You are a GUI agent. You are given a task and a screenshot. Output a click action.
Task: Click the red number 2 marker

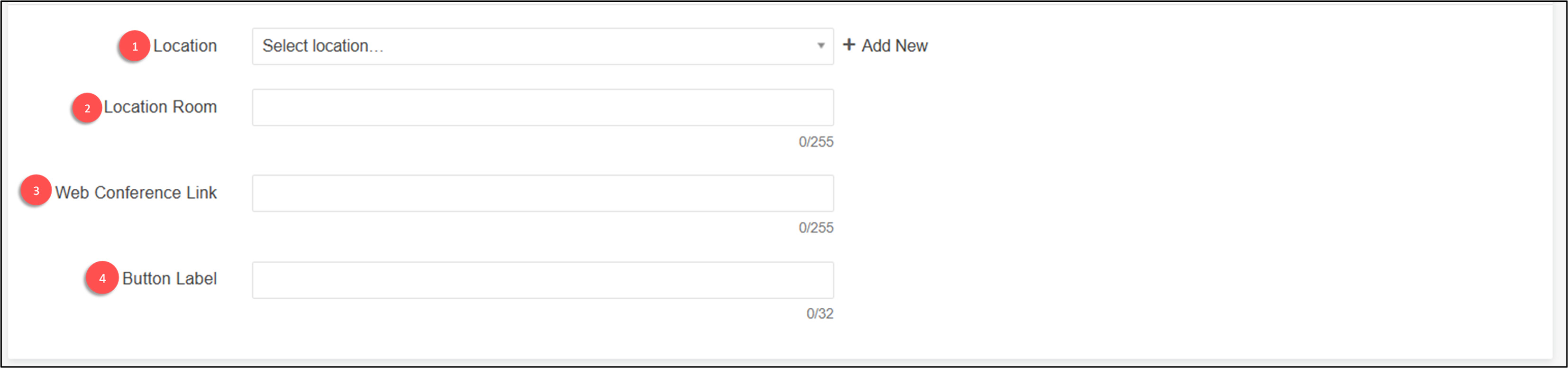[87, 108]
